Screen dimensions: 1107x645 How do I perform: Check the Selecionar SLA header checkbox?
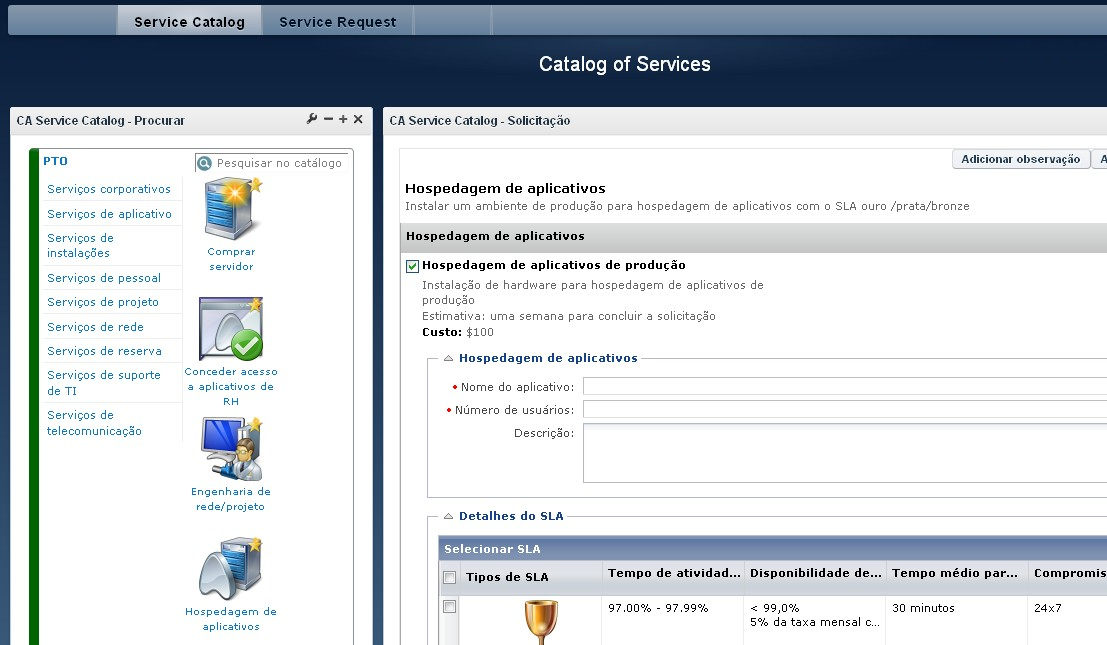click(449, 577)
